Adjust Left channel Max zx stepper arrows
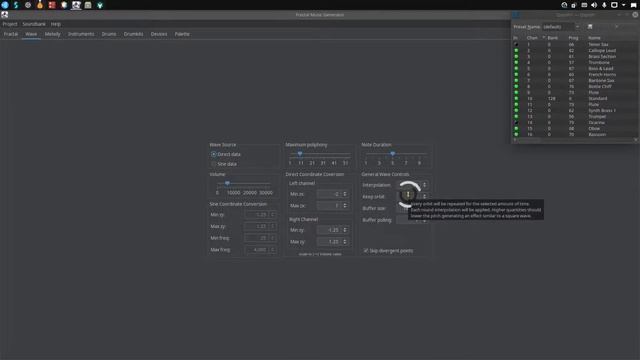This screenshot has height=360, width=640. (x=345, y=206)
